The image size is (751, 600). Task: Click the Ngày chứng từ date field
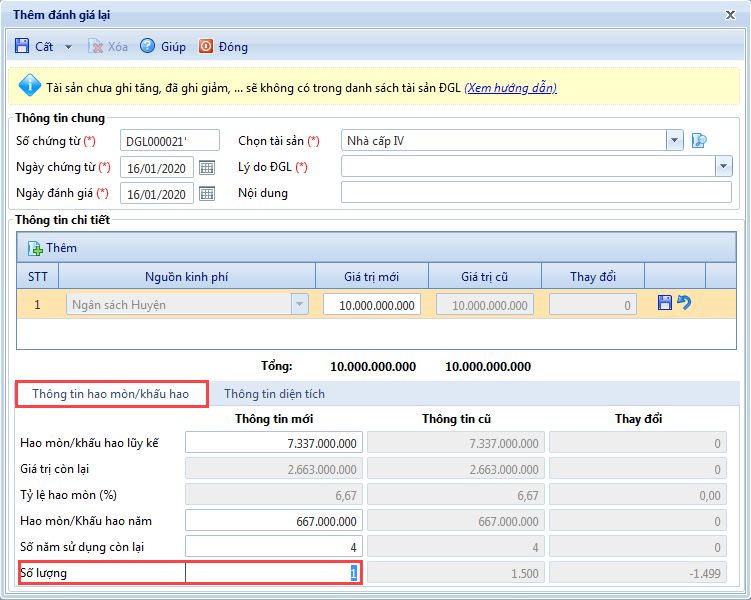[157, 168]
